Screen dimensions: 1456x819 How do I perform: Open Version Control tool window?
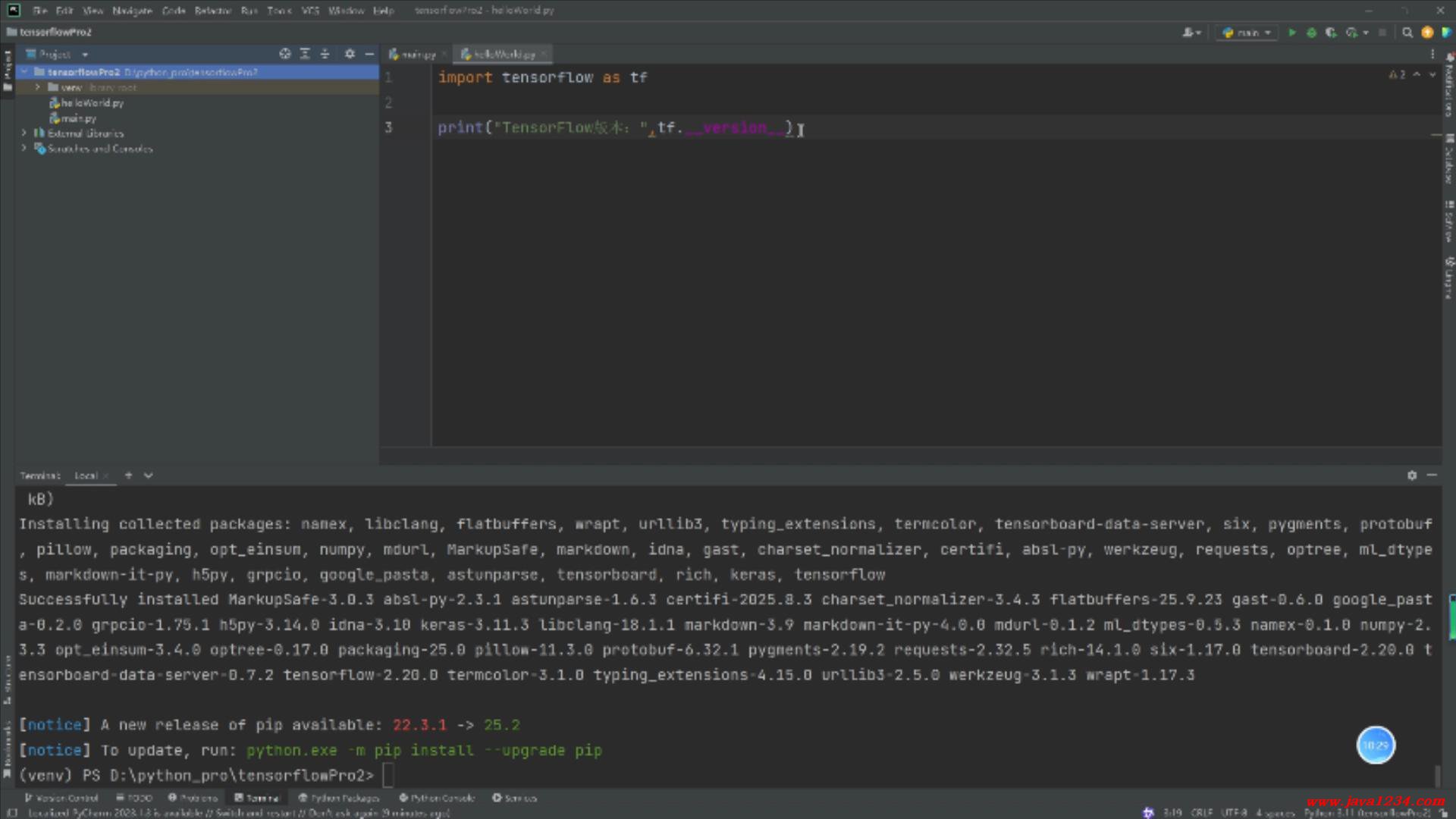pyautogui.click(x=61, y=798)
